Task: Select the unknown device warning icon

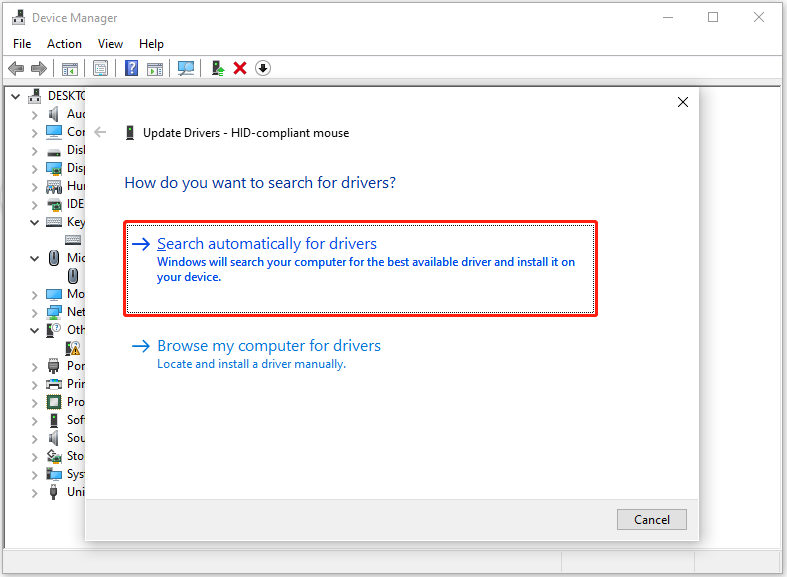Action: 73,348
